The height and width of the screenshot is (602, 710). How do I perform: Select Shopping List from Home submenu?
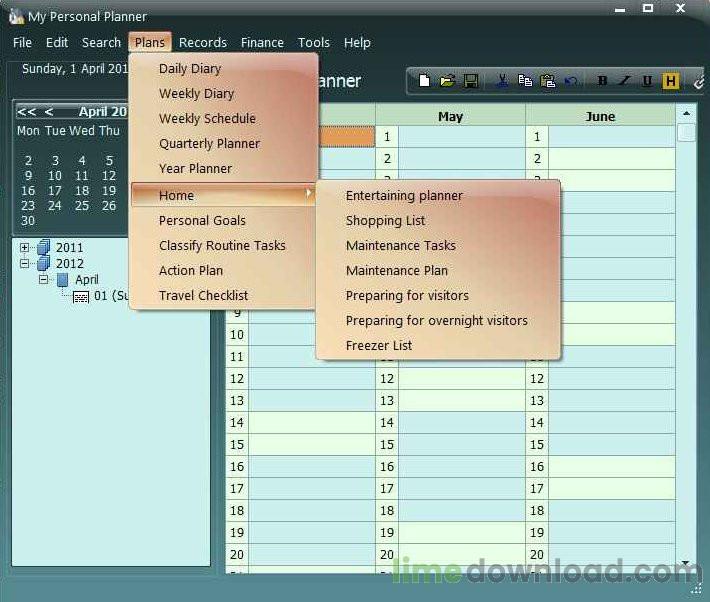pyautogui.click(x=385, y=221)
